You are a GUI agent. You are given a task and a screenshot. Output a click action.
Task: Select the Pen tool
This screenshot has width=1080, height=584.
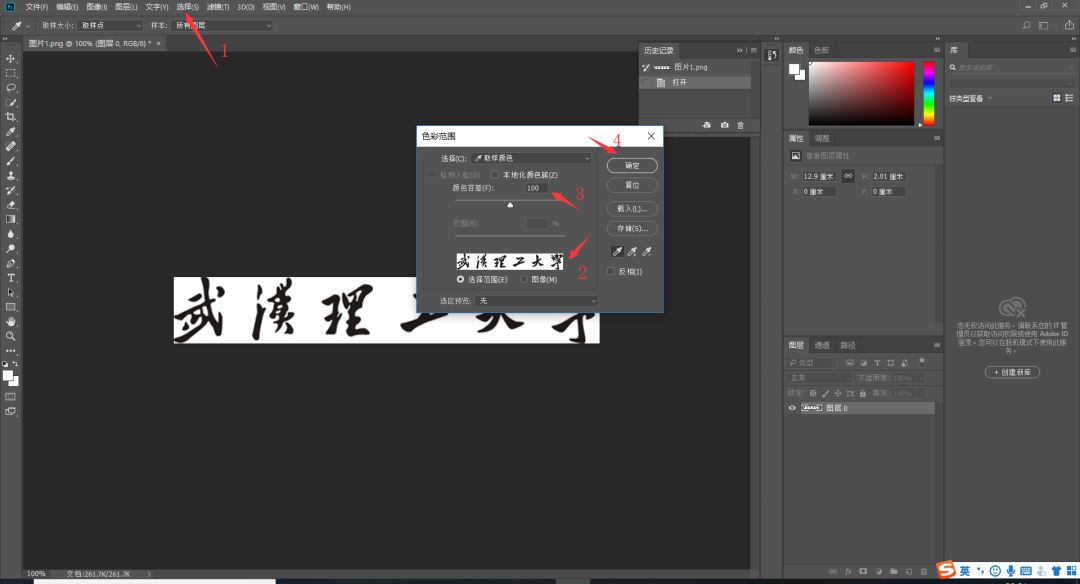pyautogui.click(x=10, y=264)
